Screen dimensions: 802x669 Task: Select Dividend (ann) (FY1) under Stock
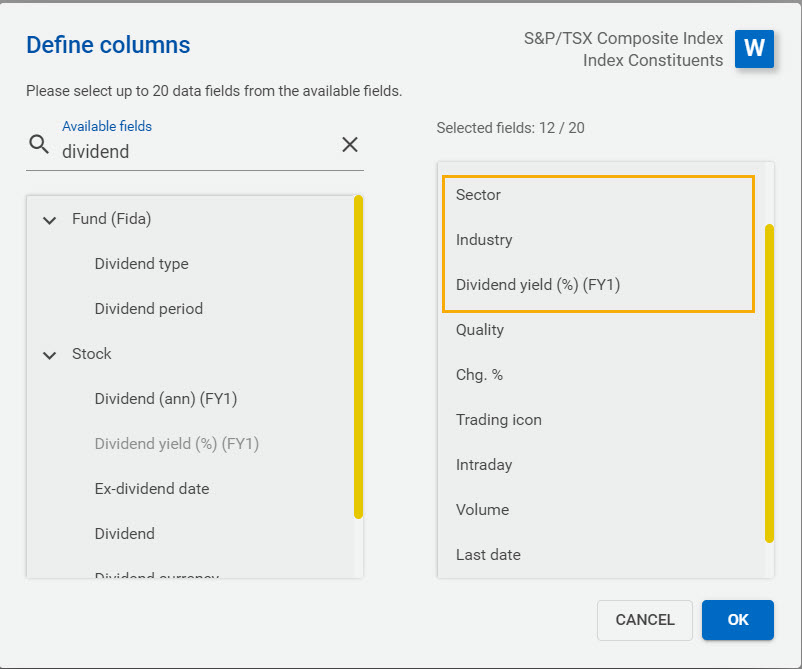[164, 398]
